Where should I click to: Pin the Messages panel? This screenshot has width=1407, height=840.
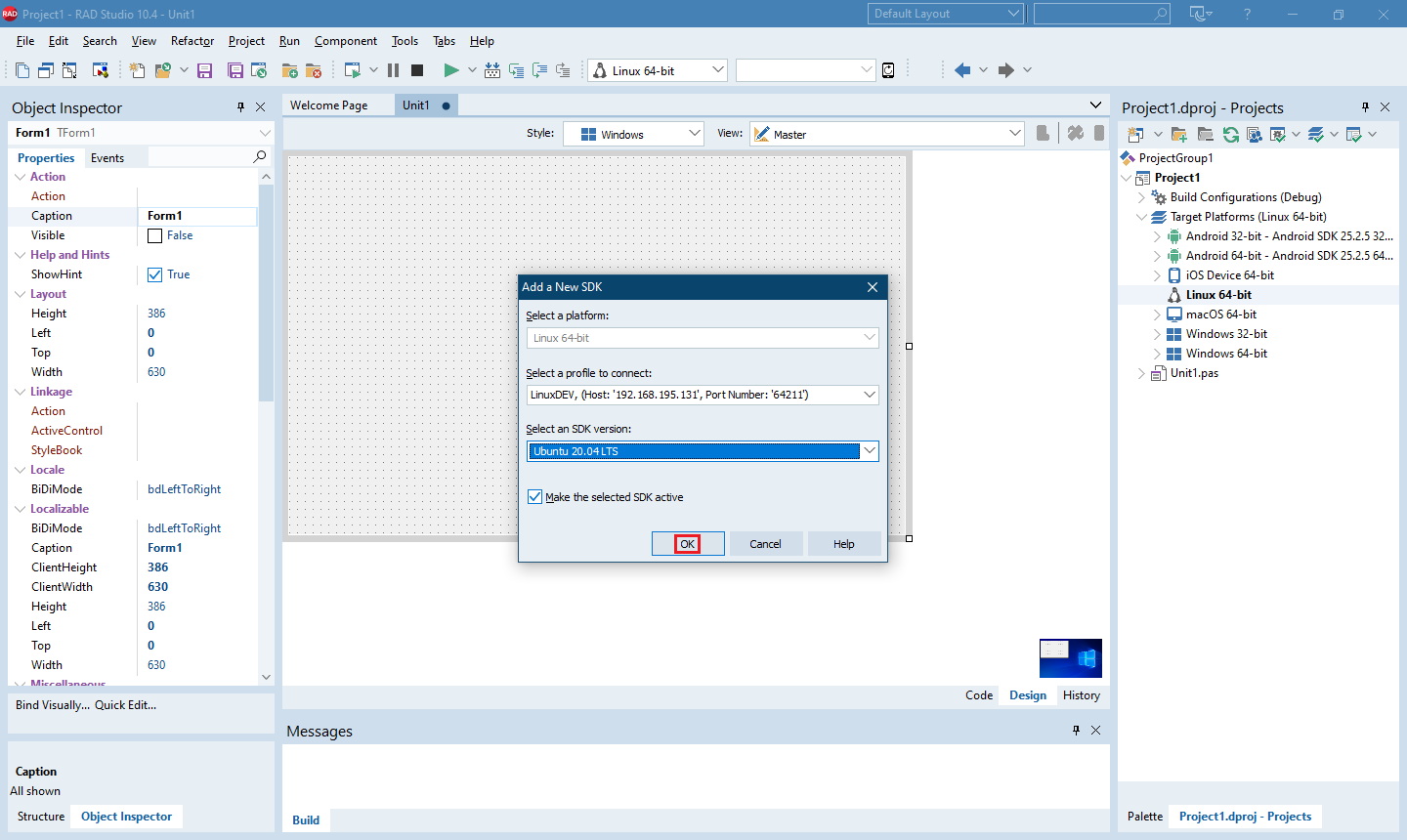pos(1076,731)
